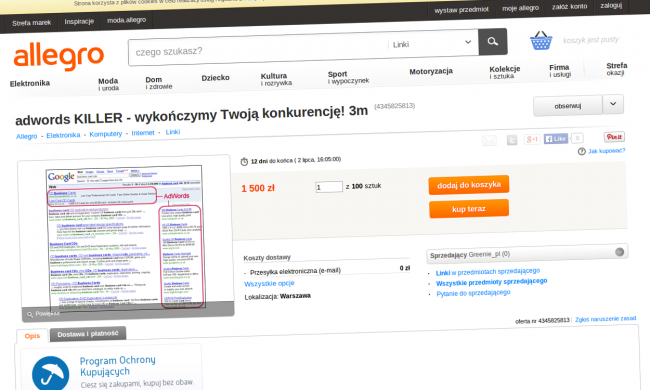
Task: Click załóż konto in top bar
Action: (x=569, y=7)
